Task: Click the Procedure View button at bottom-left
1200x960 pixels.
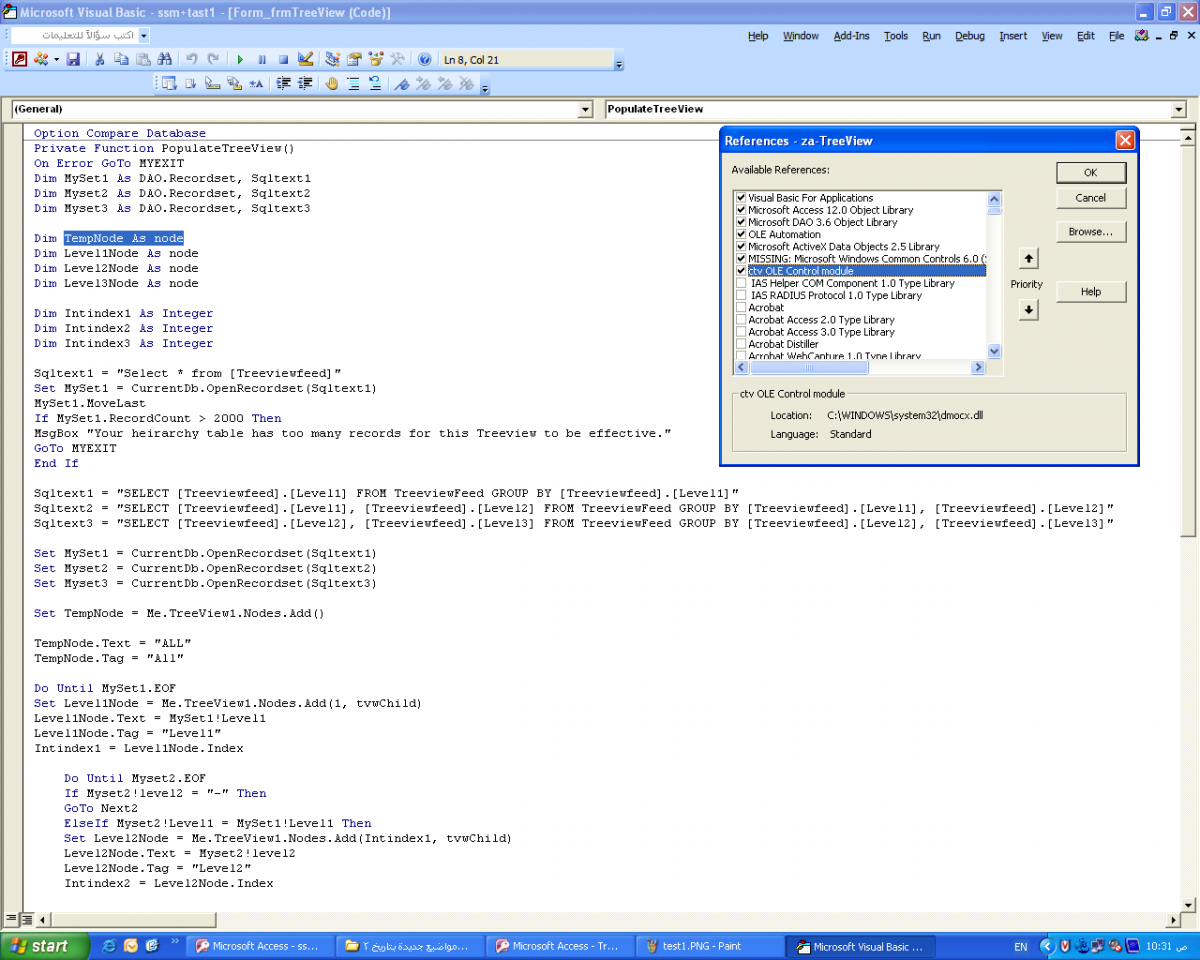Action: click(x=12, y=919)
